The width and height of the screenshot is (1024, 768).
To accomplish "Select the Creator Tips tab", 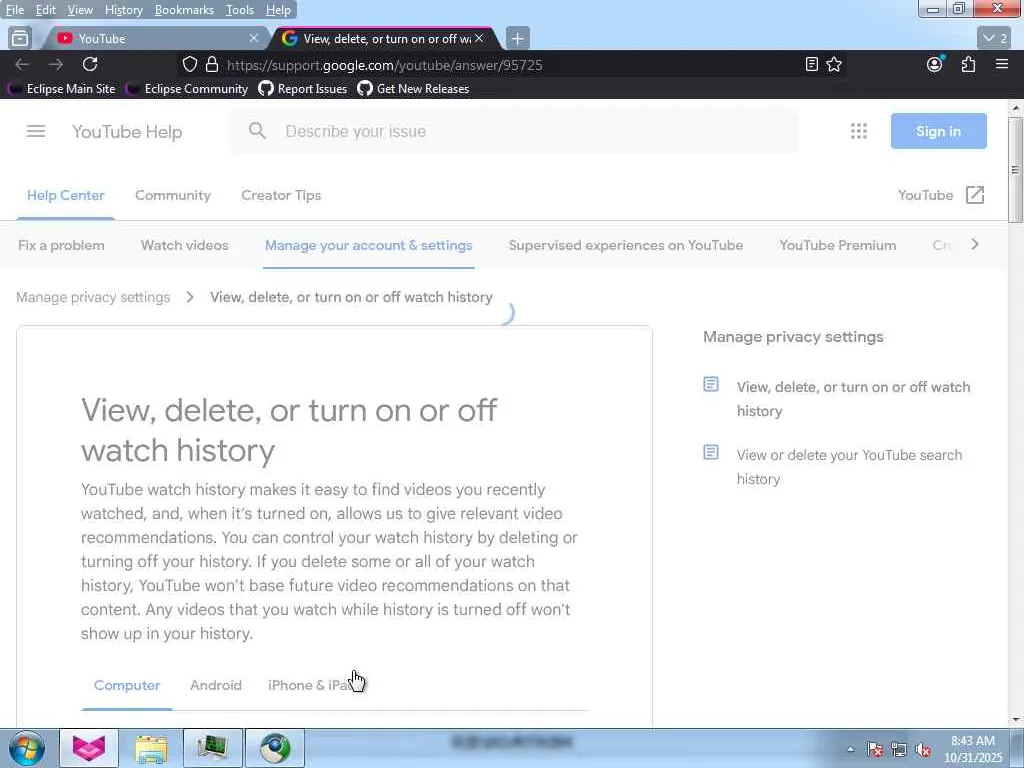I will click(281, 195).
